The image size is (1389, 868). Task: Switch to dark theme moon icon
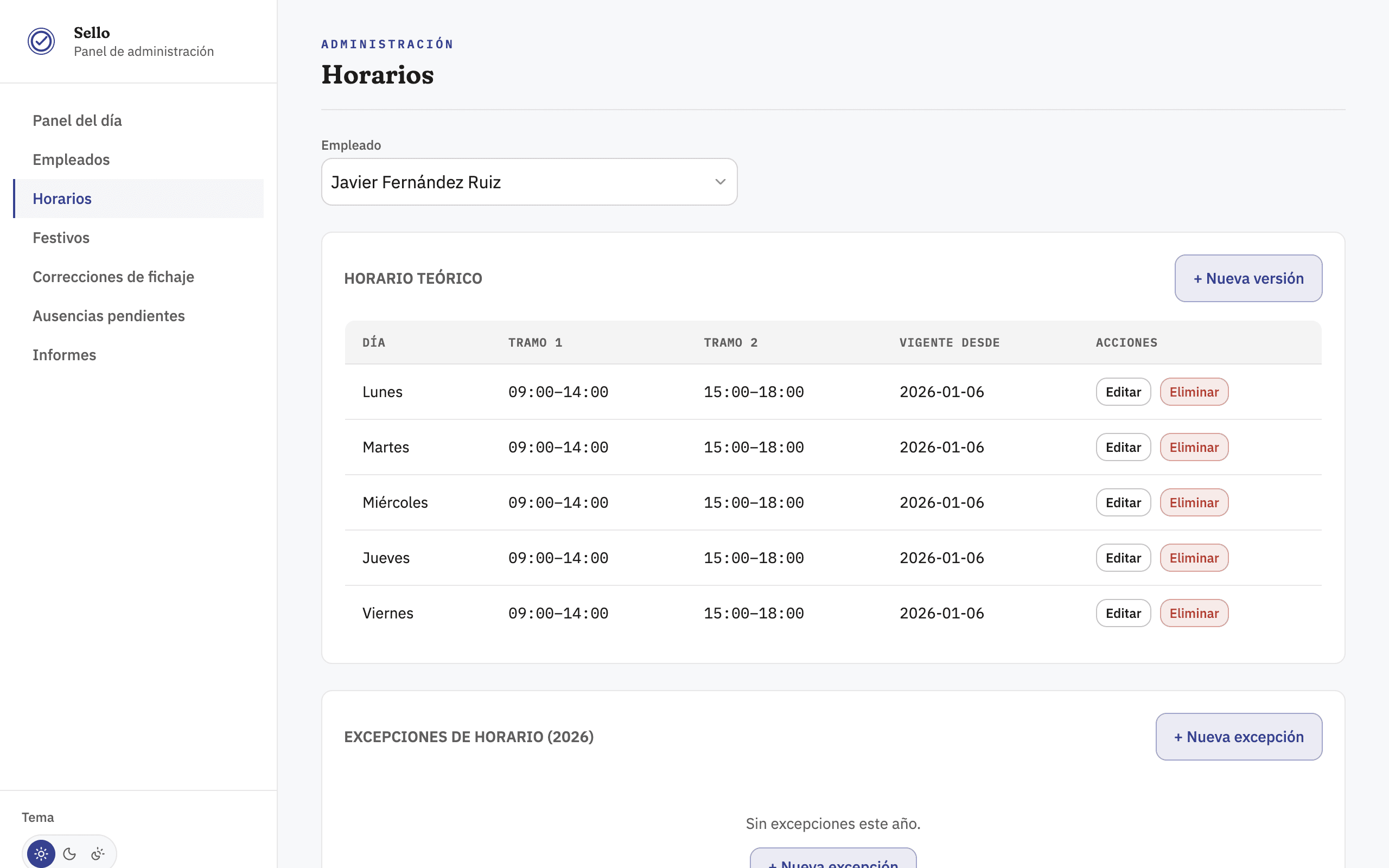tap(69, 854)
